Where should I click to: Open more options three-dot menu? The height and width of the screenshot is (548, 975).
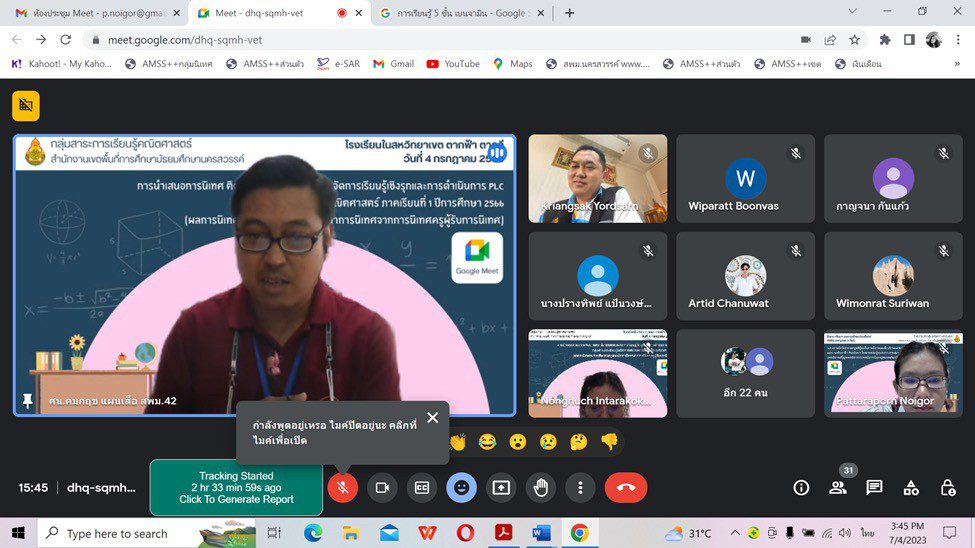[580, 488]
